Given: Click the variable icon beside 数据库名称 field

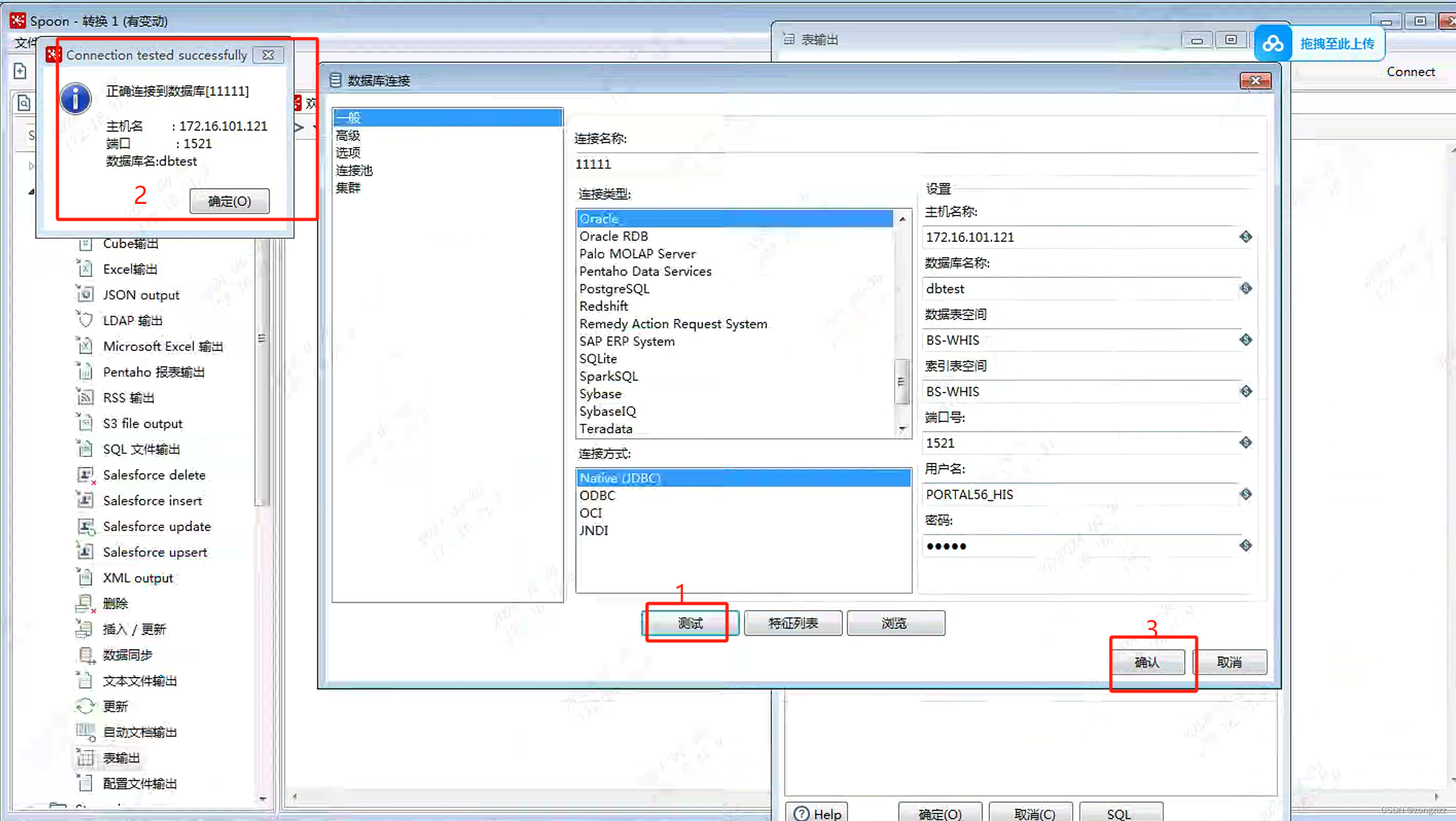Looking at the screenshot, I should tap(1246, 289).
